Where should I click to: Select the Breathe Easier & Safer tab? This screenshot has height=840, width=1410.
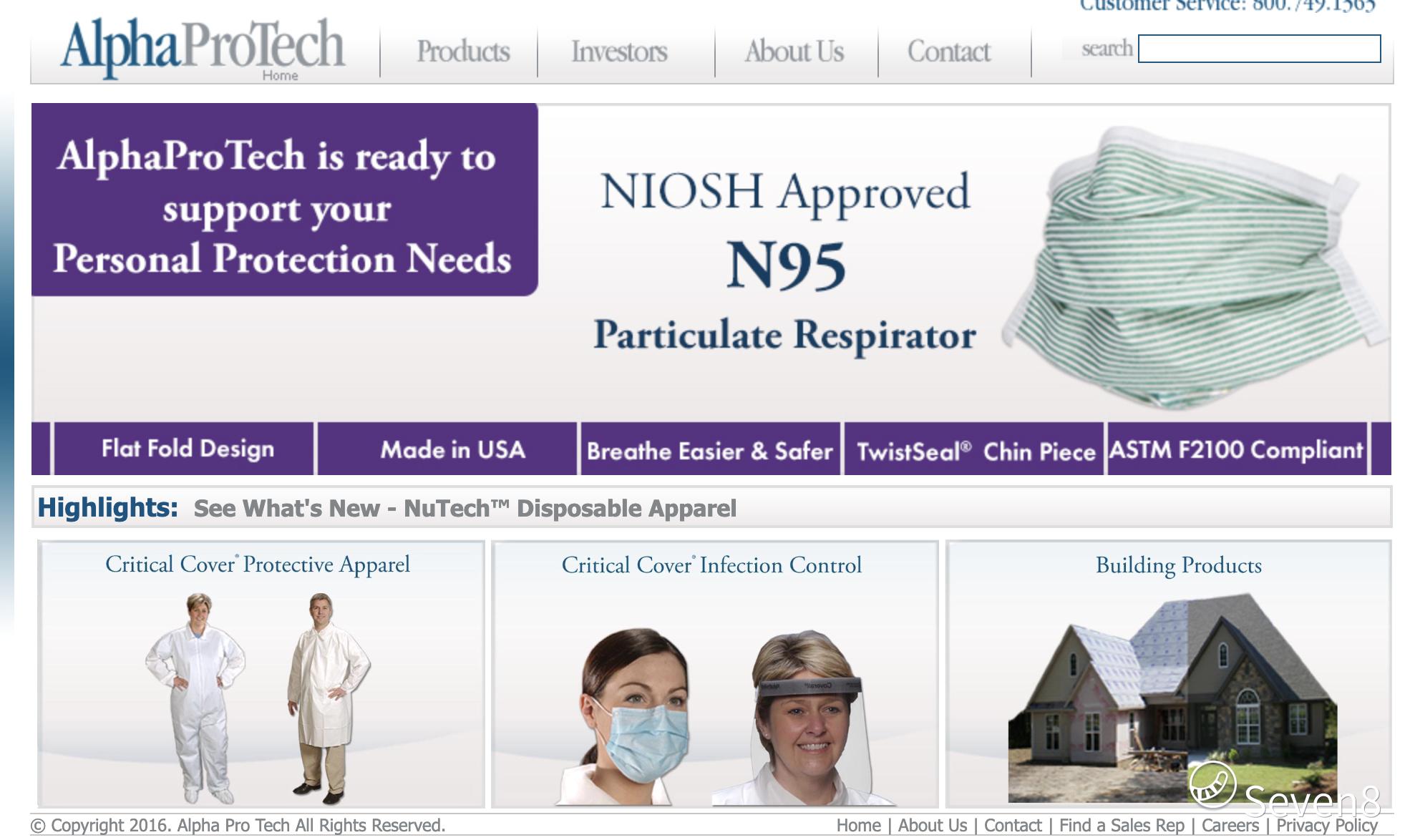(x=710, y=449)
